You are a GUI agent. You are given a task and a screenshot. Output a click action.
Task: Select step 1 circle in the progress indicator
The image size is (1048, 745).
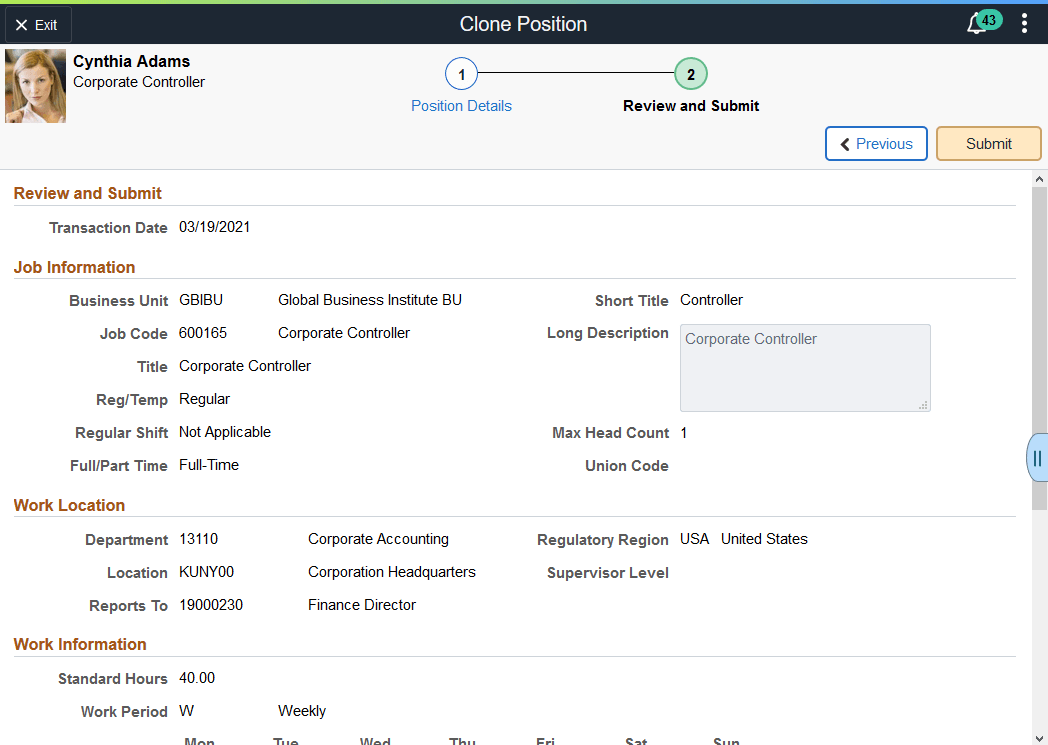(x=461, y=73)
